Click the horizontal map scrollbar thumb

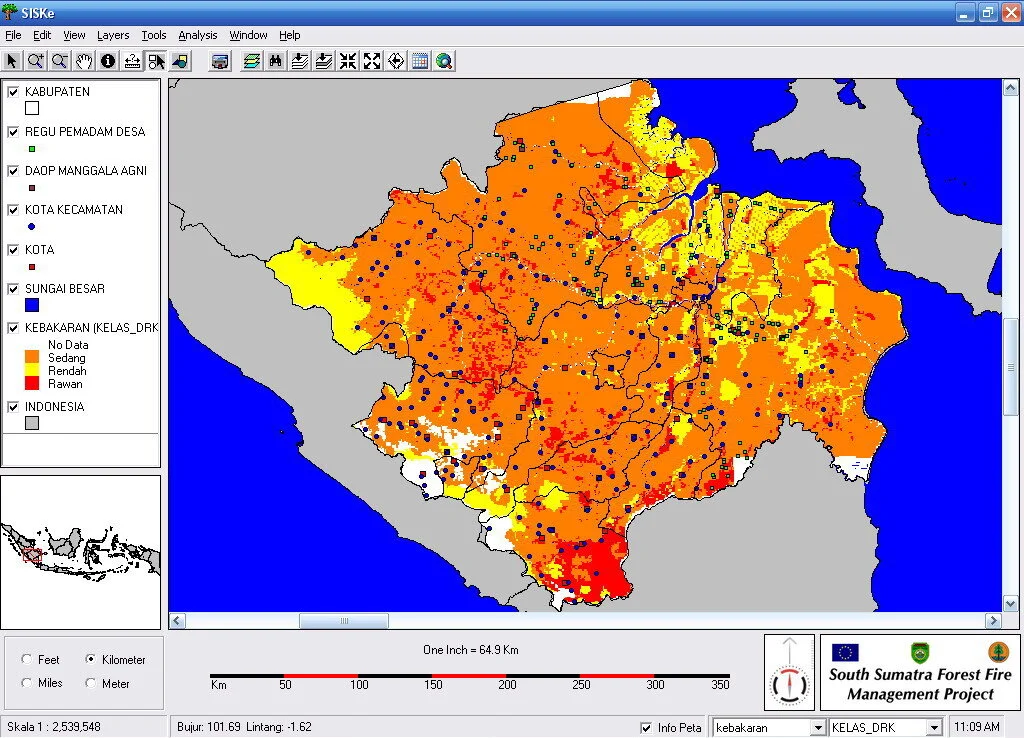click(343, 621)
